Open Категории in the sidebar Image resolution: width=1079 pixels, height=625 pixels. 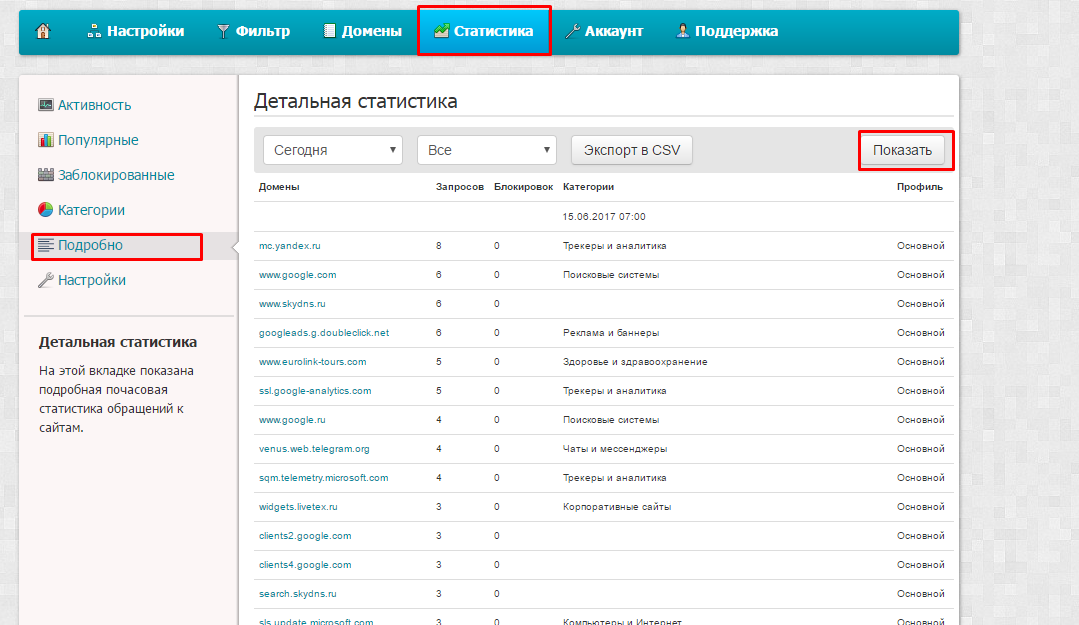point(92,211)
